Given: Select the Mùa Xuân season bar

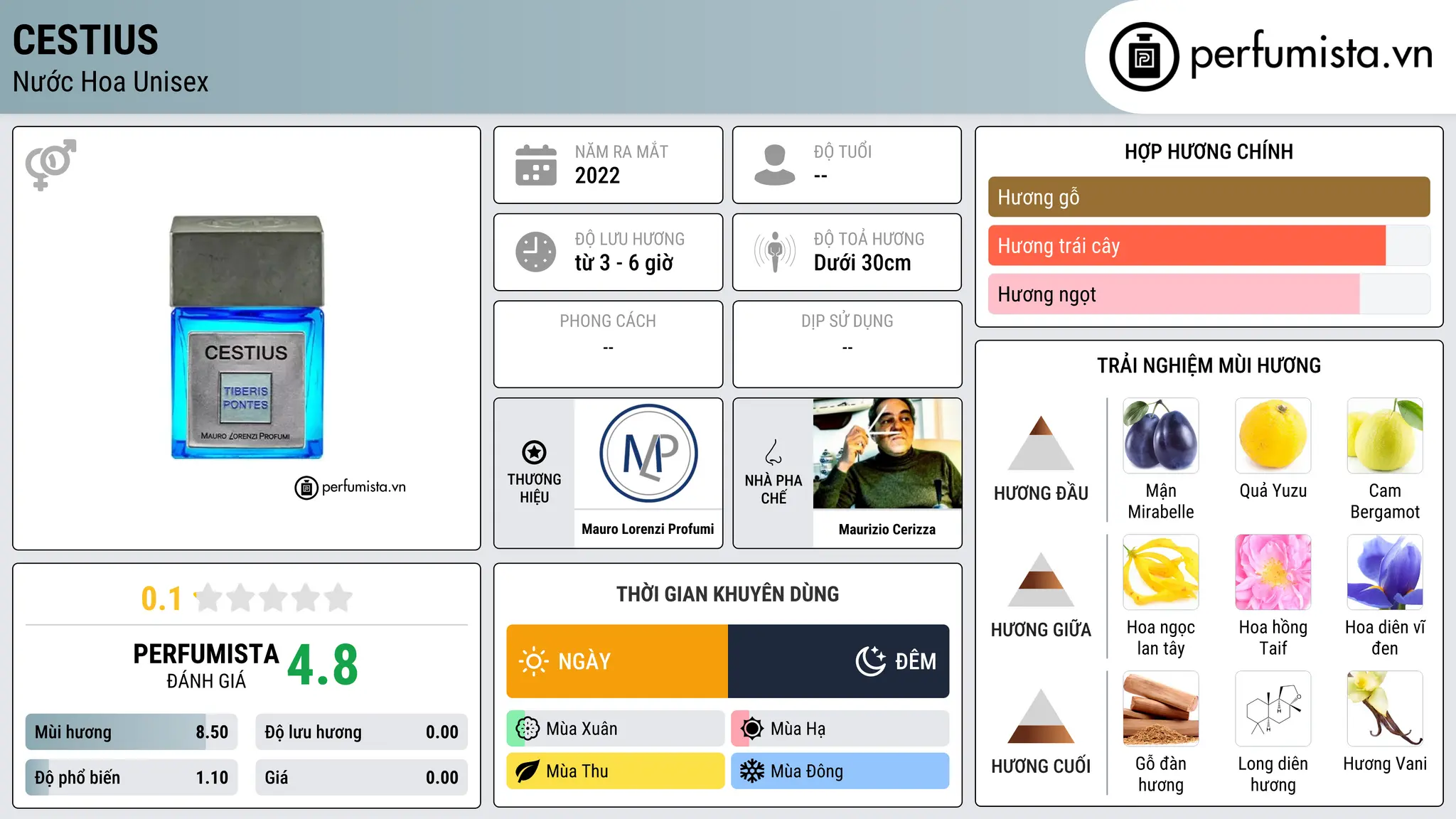Looking at the screenshot, I should pyautogui.click(x=616, y=729).
